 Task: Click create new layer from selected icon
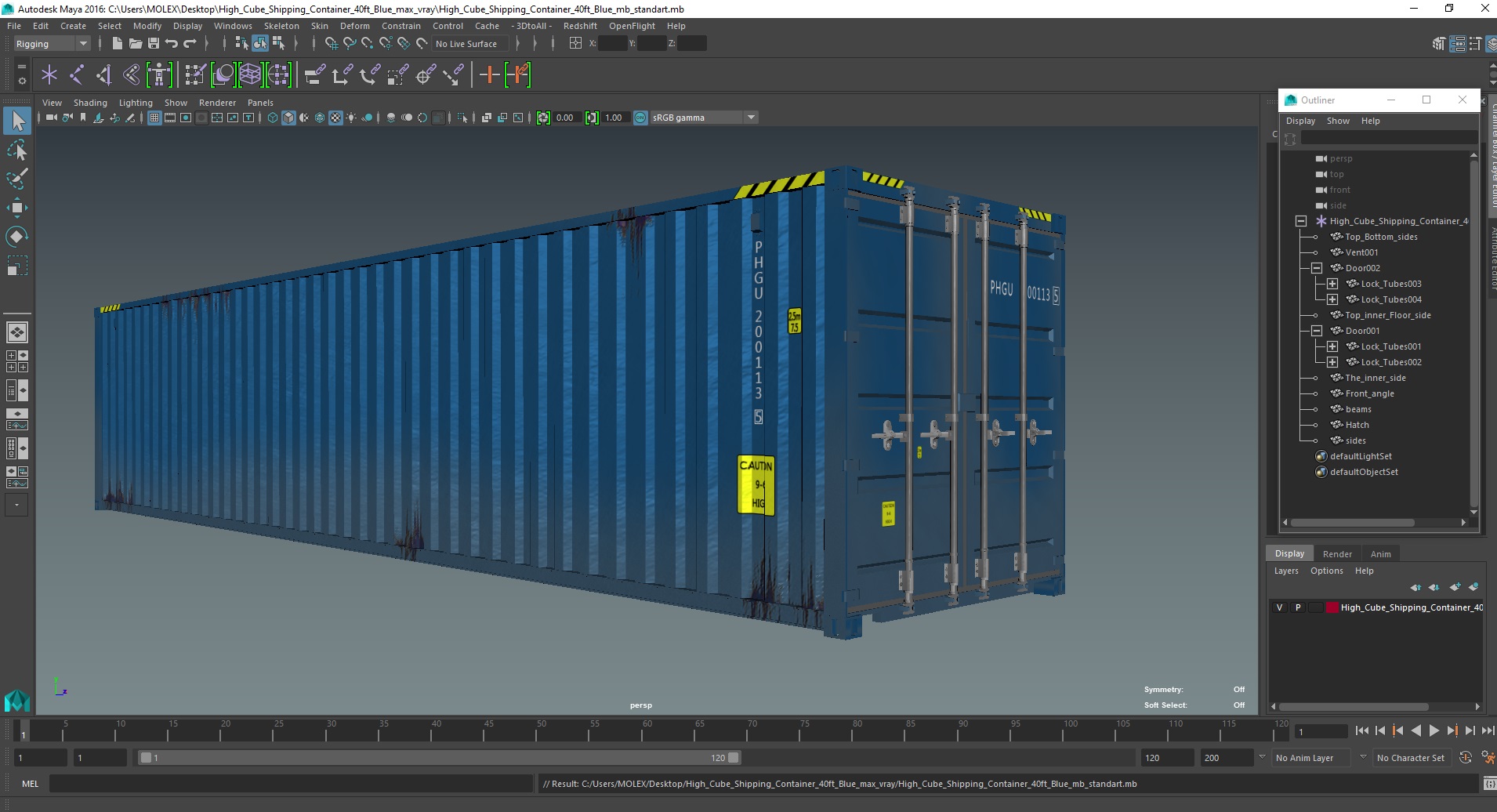[x=1473, y=587]
